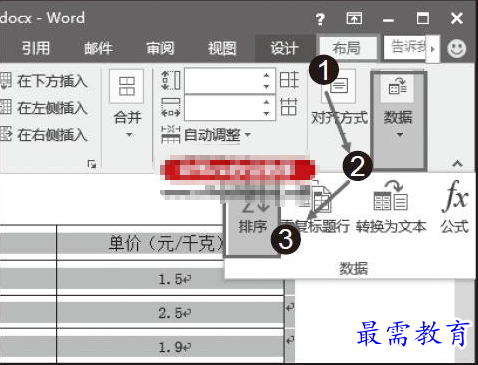
Task: Increase row height with up spinner
Action: 266,75
